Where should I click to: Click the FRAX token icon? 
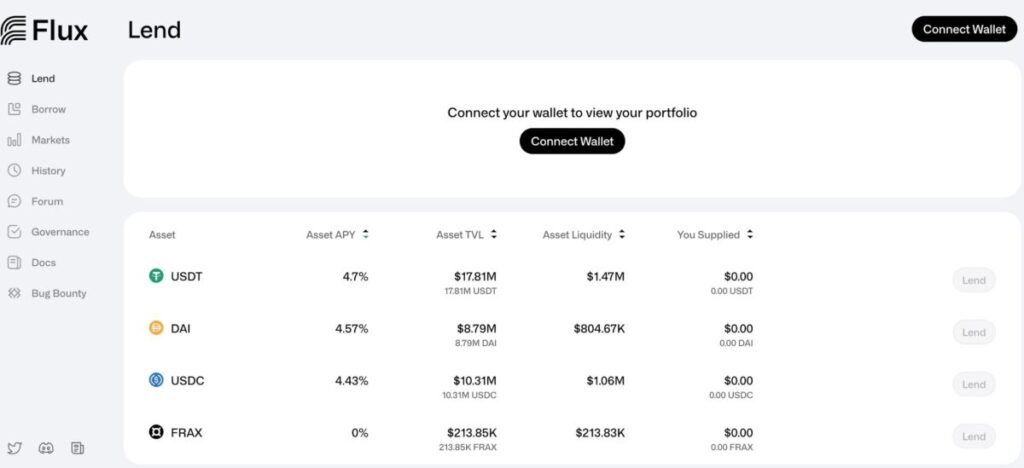point(156,432)
